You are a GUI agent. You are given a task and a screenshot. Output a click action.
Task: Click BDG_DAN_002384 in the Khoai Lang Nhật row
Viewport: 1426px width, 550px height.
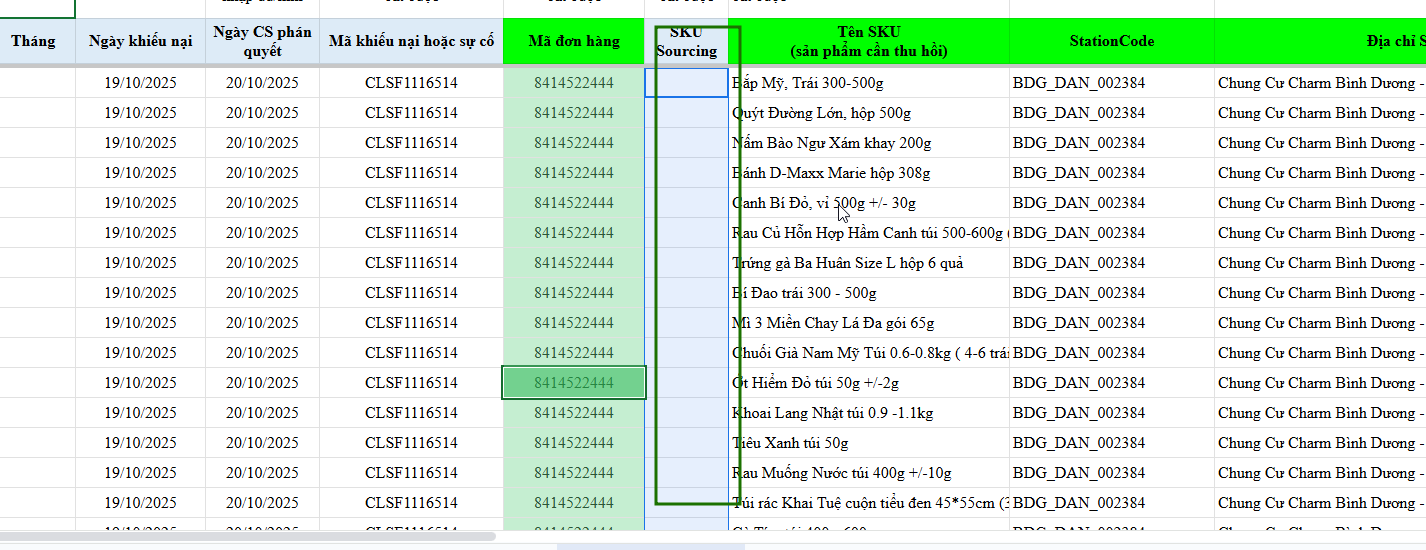point(1112,413)
